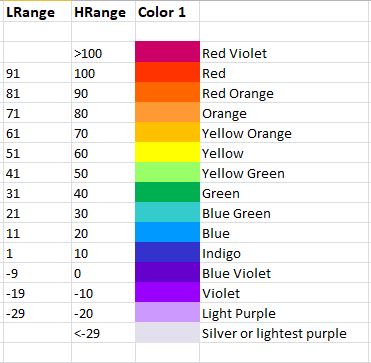Viewport: 371px width, 363px height.
Task: Click the Color 1 header cell
Action: coord(167,12)
